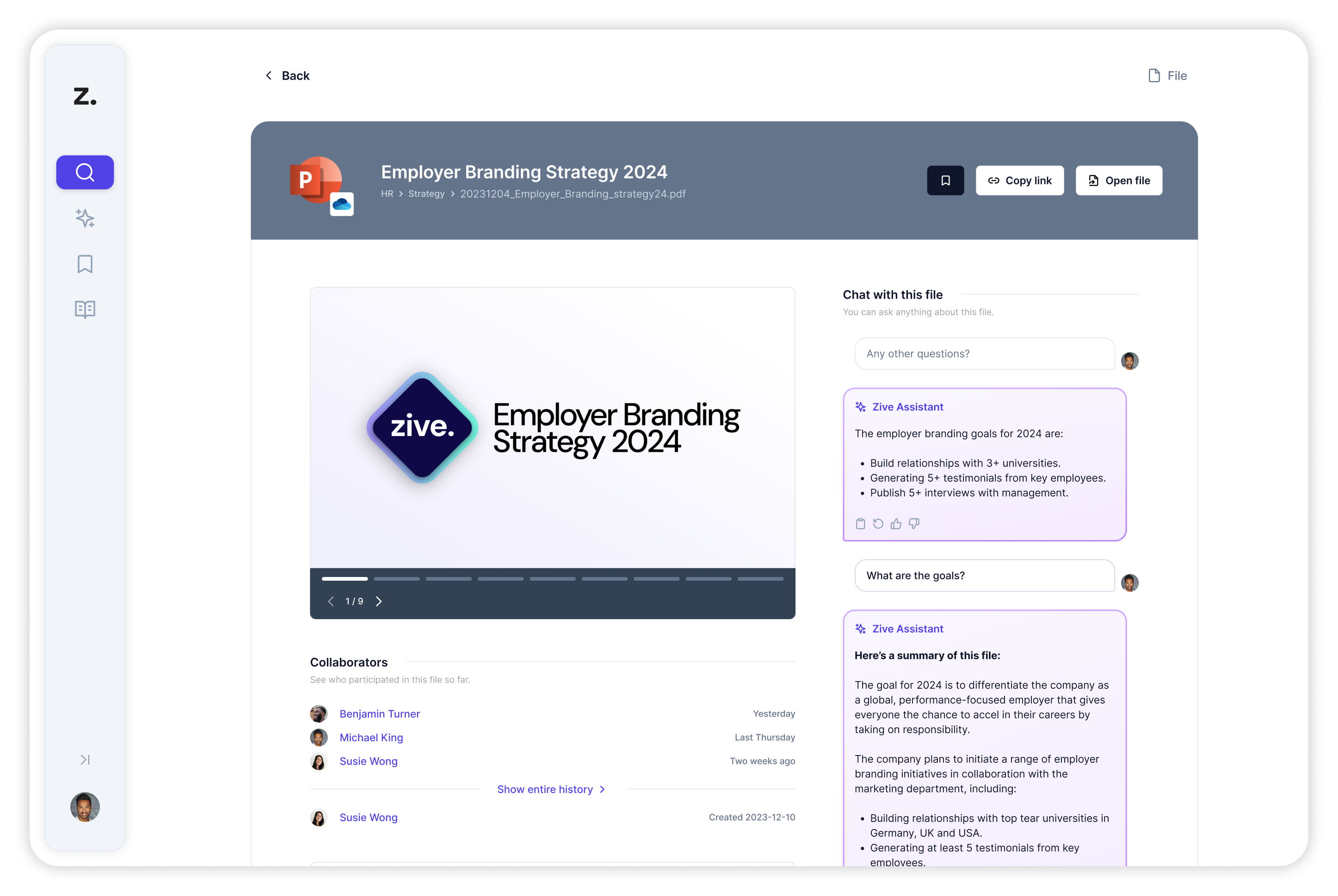Image resolution: width=1338 pixels, height=896 pixels.
Task: Copy the assistant answer to clipboard
Action: click(860, 523)
